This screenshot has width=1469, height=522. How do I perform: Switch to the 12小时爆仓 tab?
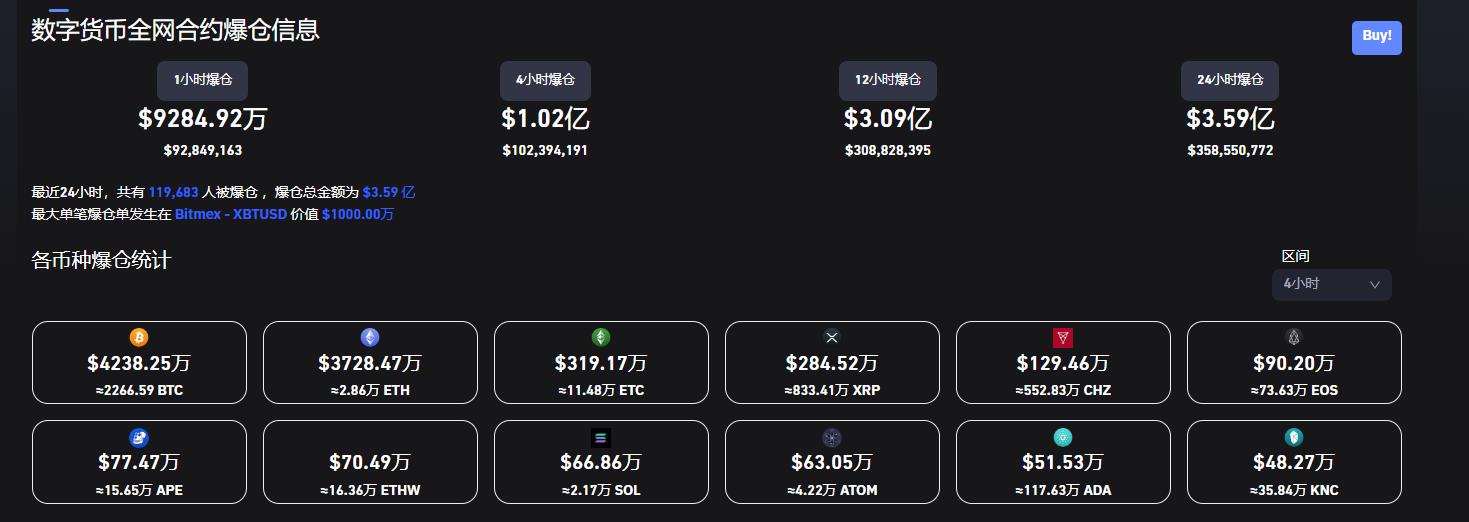[x=888, y=80]
